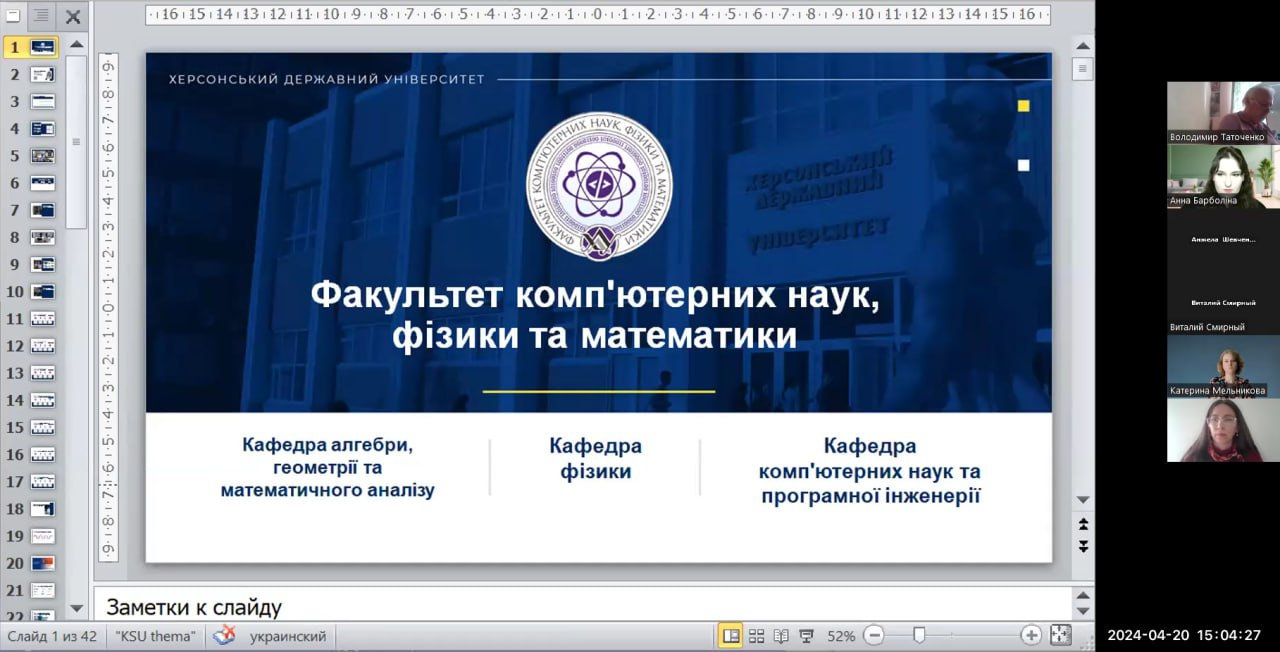This screenshot has width=1280, height=652.
Task: Click the horizontal ruler above the slide
Action: point(597,15)
